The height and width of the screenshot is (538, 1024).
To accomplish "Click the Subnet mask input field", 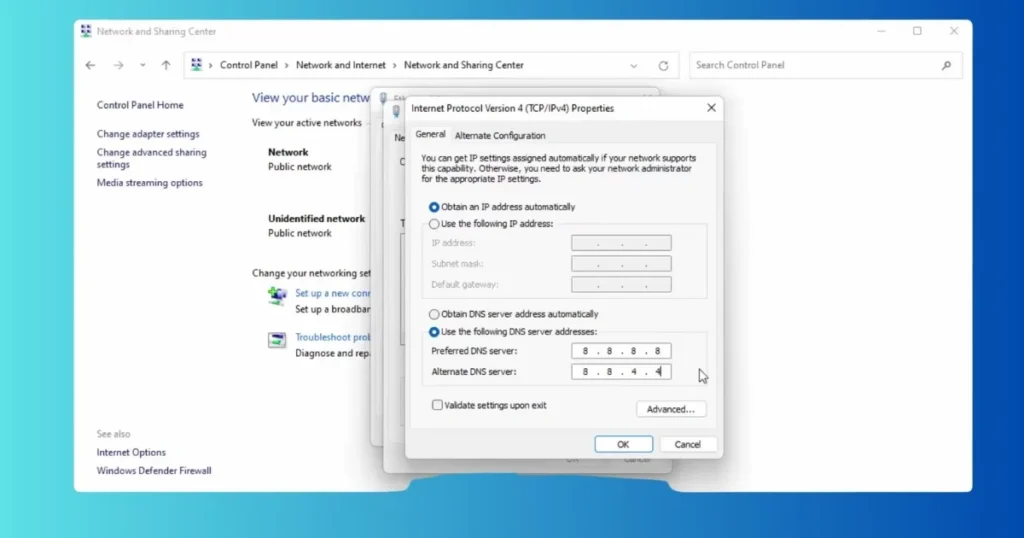I will coord(621,264).
